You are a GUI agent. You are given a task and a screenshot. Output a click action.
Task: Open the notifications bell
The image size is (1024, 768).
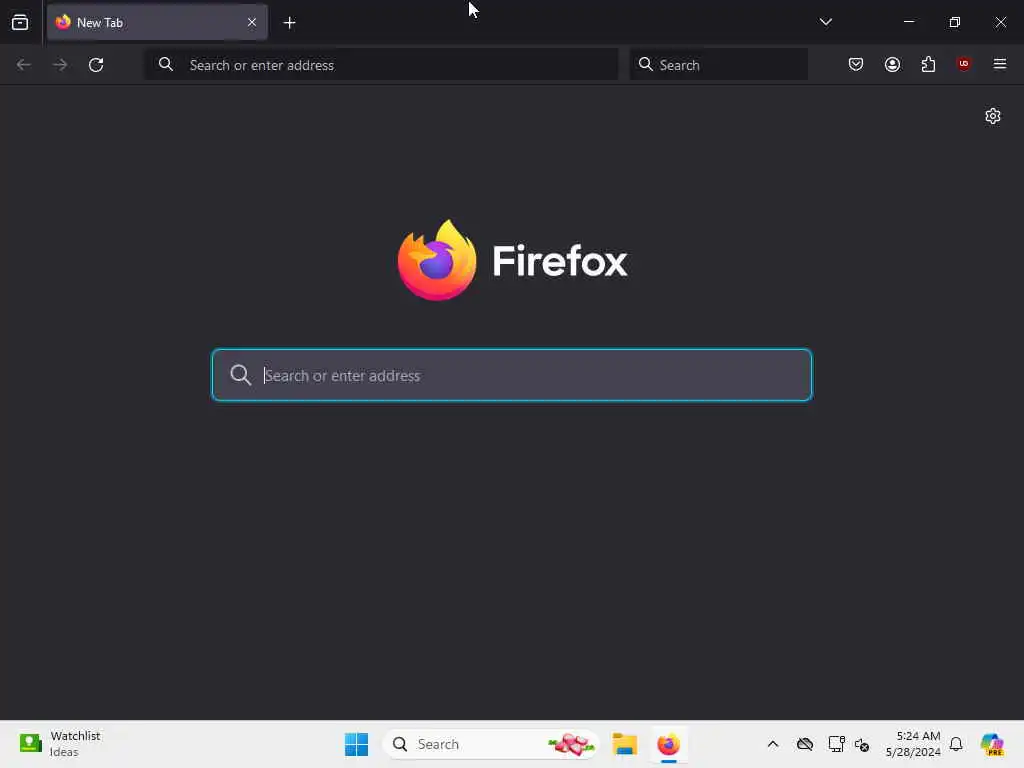click(956, 744)
